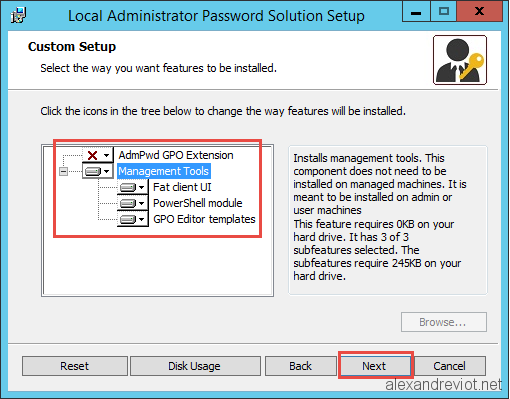Viewport: 510px width, 399px height.
Task: Click the AdmPwd GPO Extension red X feature icon
Action: [98, 155]
